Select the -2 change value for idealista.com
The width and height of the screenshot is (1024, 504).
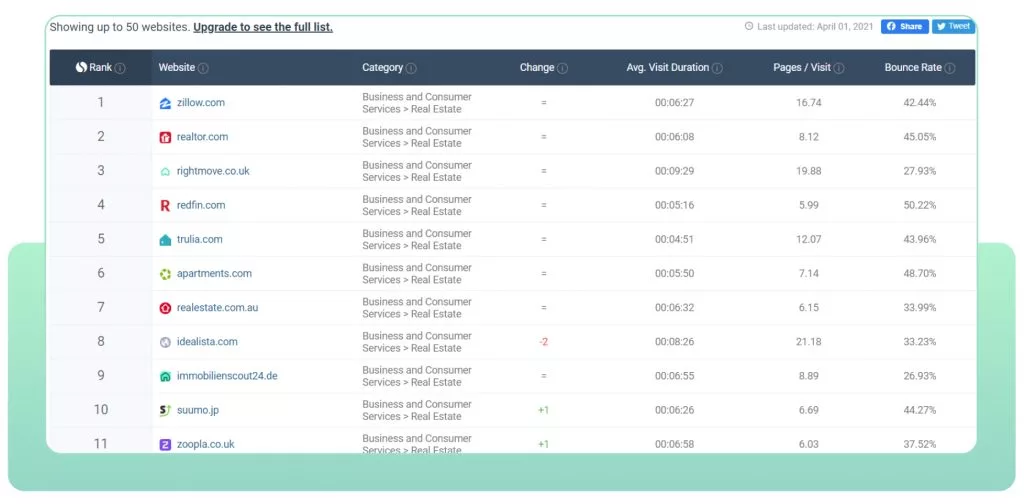[543, 341]
